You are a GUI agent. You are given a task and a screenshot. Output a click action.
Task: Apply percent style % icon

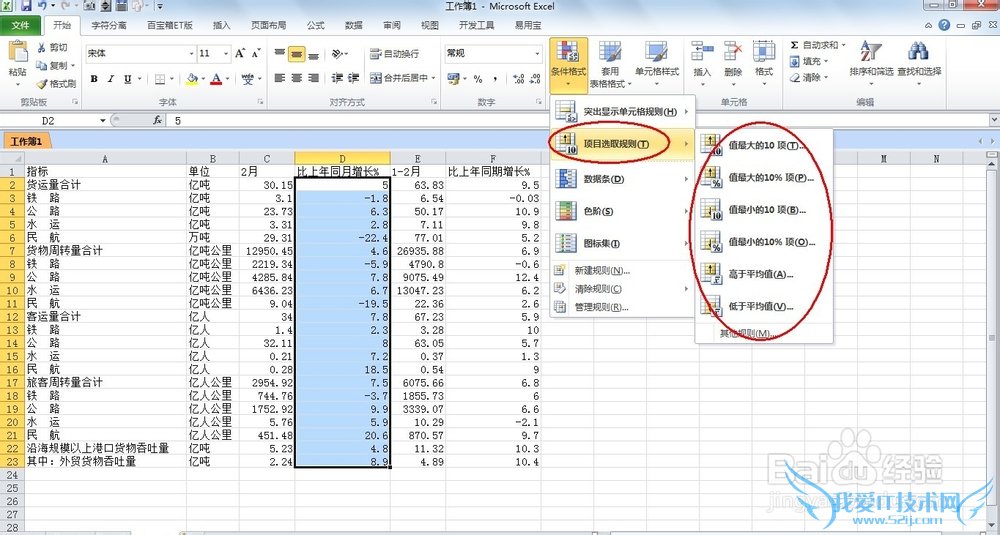tap(478, 78)
